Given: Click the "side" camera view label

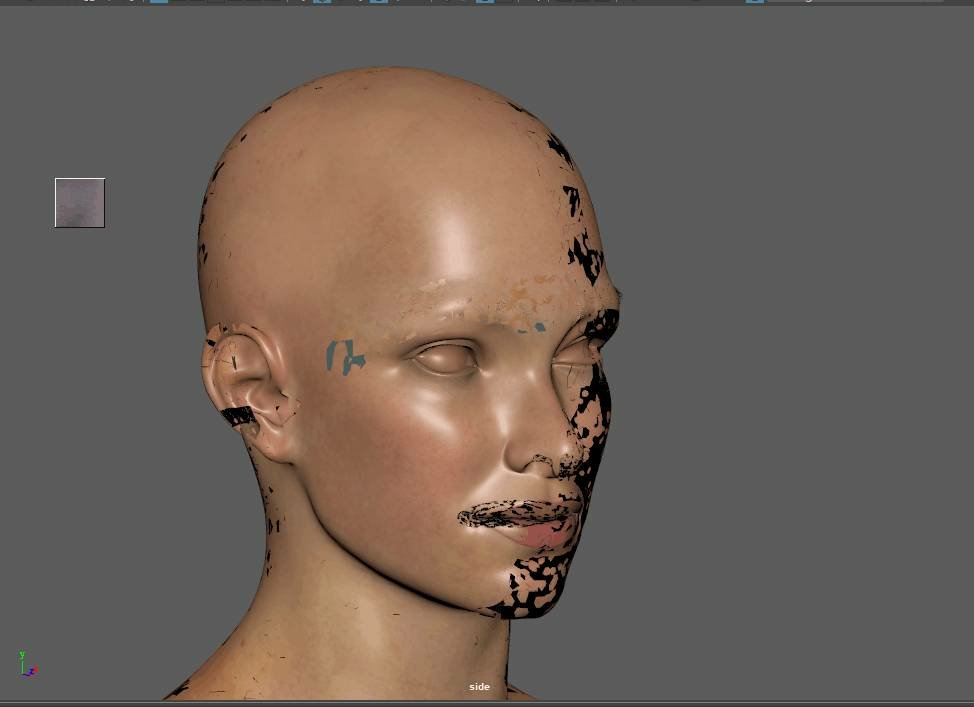Looking at the screenshot, I should pos(479,687).
